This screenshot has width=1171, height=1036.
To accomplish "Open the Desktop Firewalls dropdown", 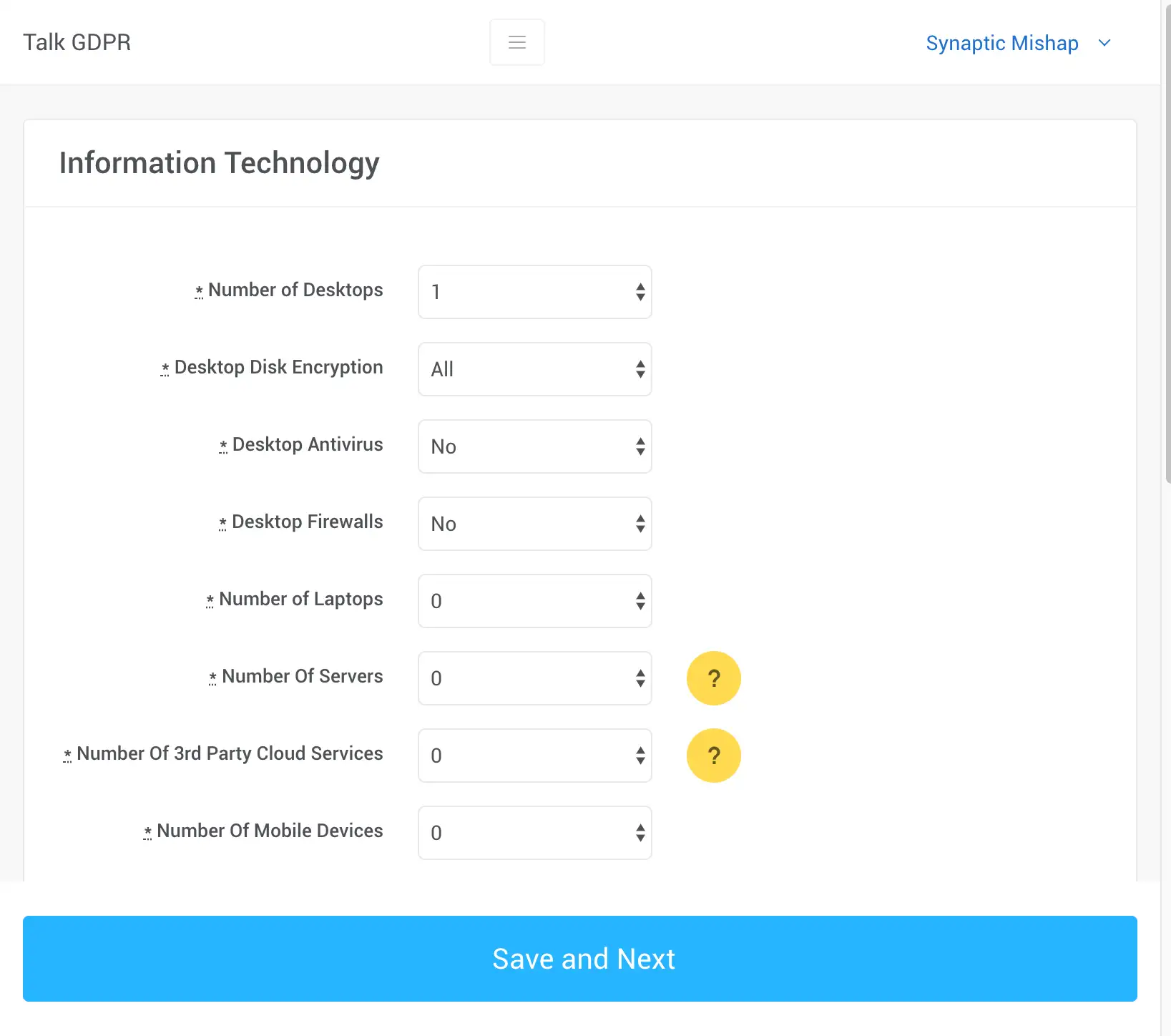I will click(x=534, y=524).
